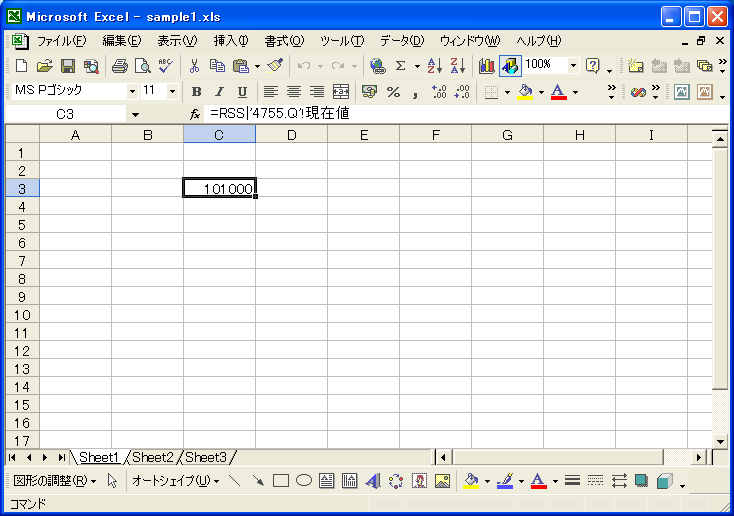Toggle Bold formatting
The height and width of the screenshot is (516, 734).
(197, 92)
